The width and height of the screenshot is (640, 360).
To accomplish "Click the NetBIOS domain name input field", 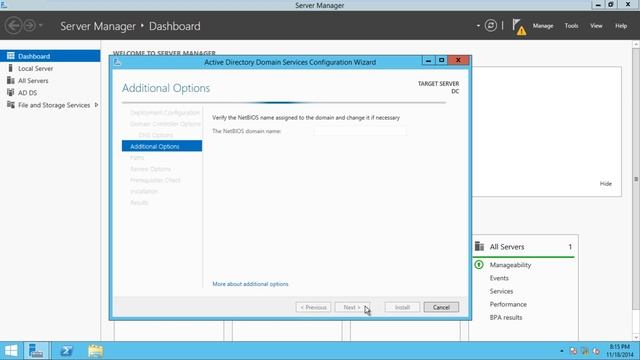I will 360,131.
